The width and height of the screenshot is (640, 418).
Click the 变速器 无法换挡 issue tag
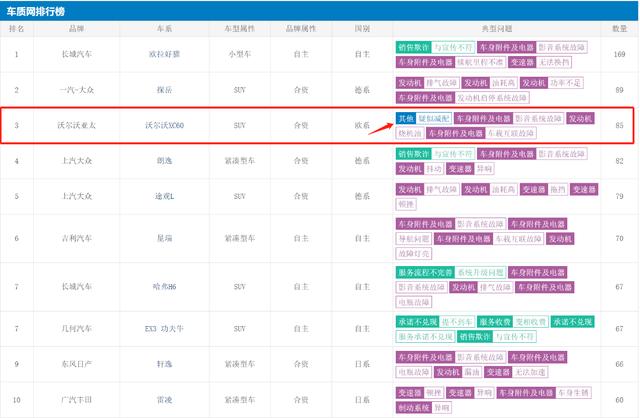540,62
